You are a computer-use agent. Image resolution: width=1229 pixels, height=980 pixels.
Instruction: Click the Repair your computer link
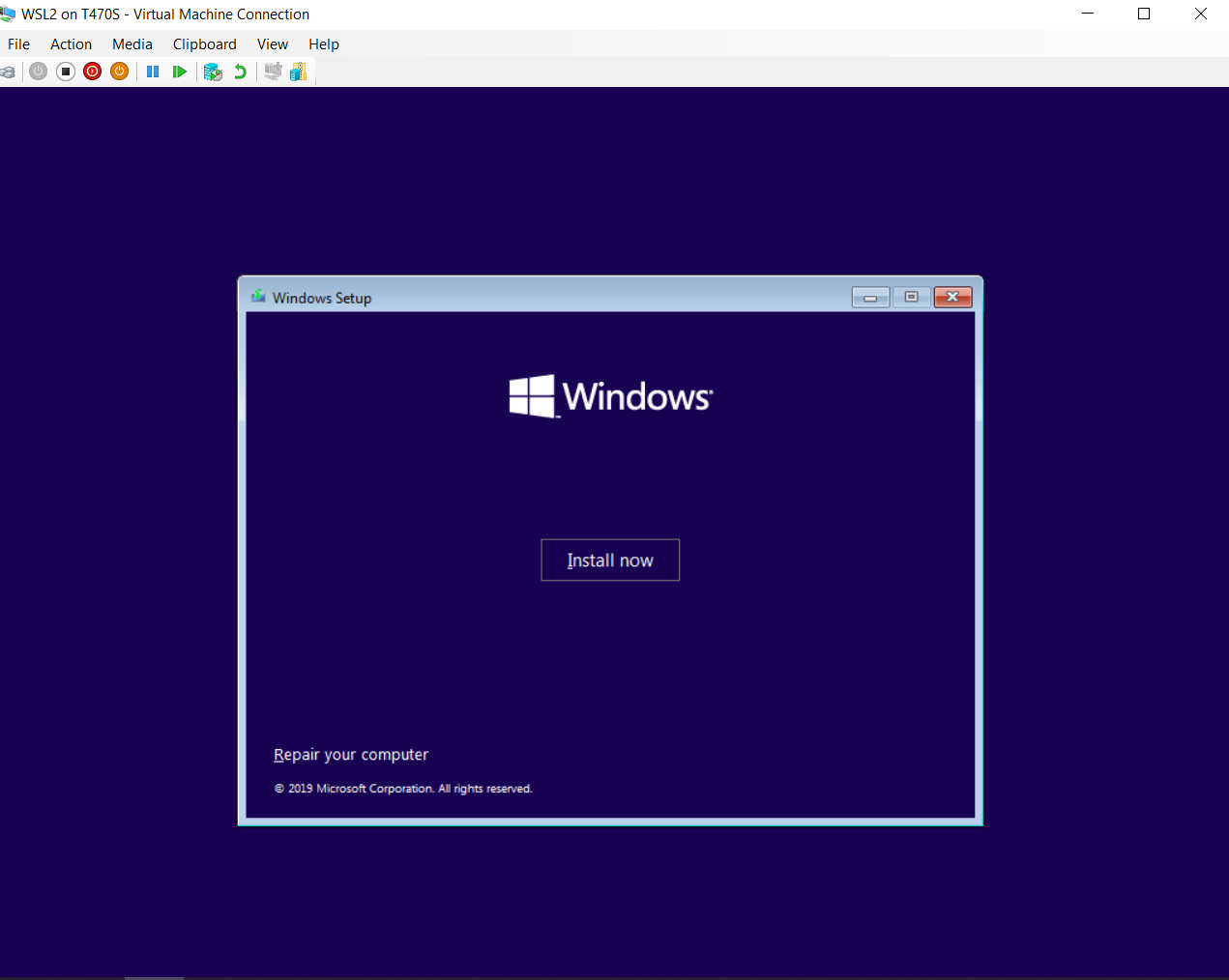(351, 755)
